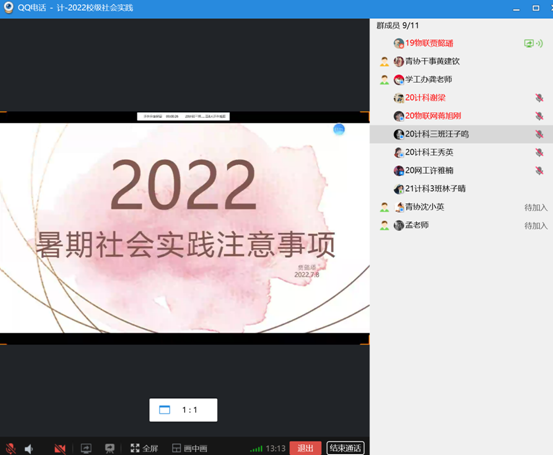Enable 画中画 picture-in-picture

[189, 448]
